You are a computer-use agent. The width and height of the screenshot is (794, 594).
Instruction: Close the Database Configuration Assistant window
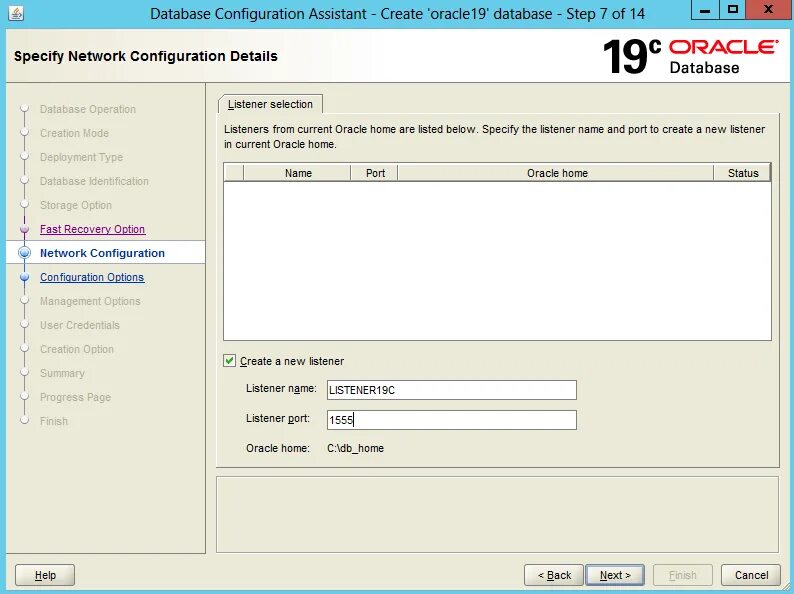[x=768, y=10]
